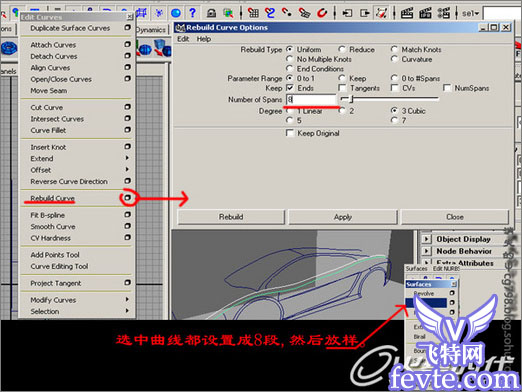
Task: Select degree 7 radio button
Action: tap(394, 120)
